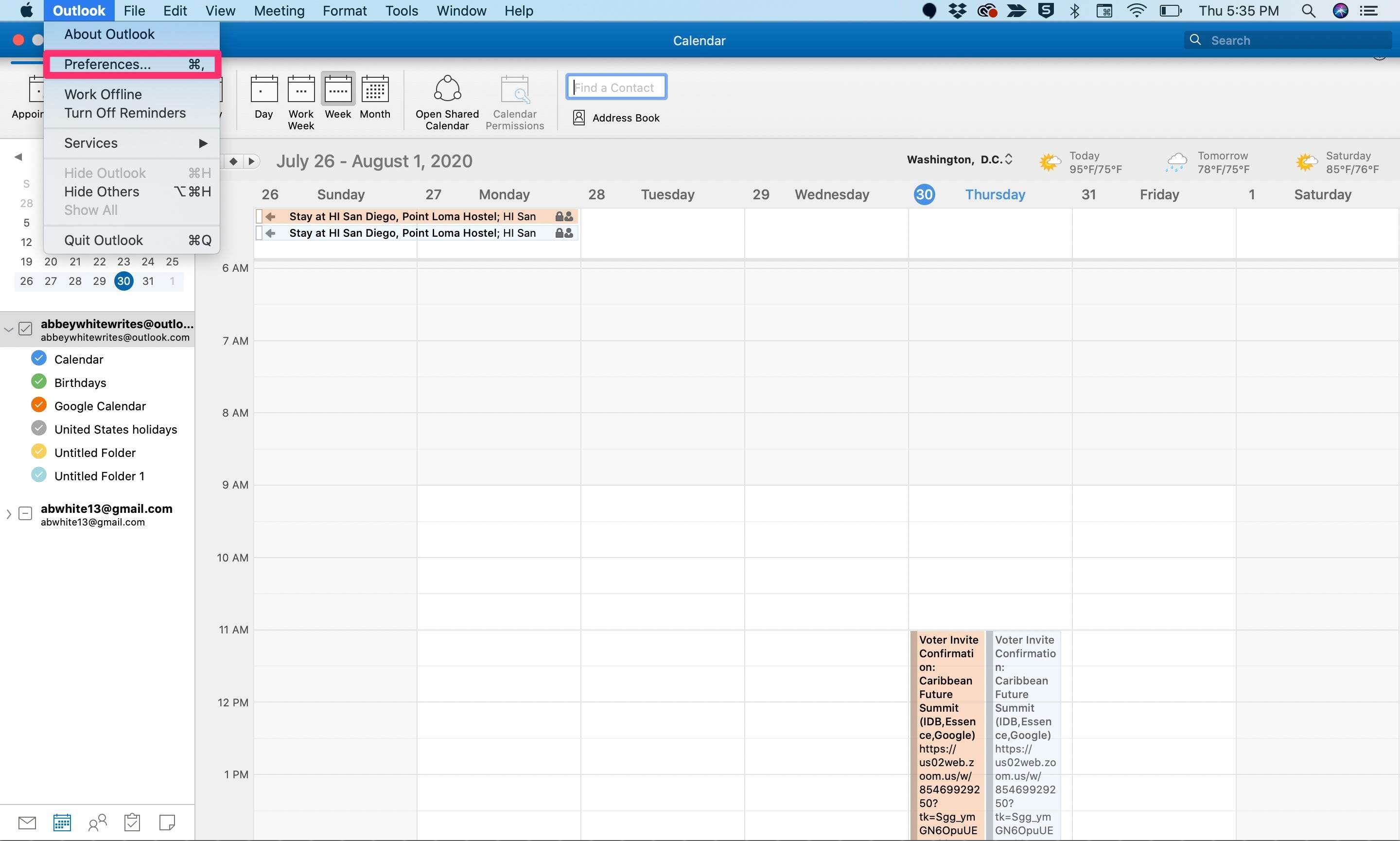Viewport: 1400px width, 841px height.
Task: Open the Mail view icon at bottom left
Action: tap(26, 823)
